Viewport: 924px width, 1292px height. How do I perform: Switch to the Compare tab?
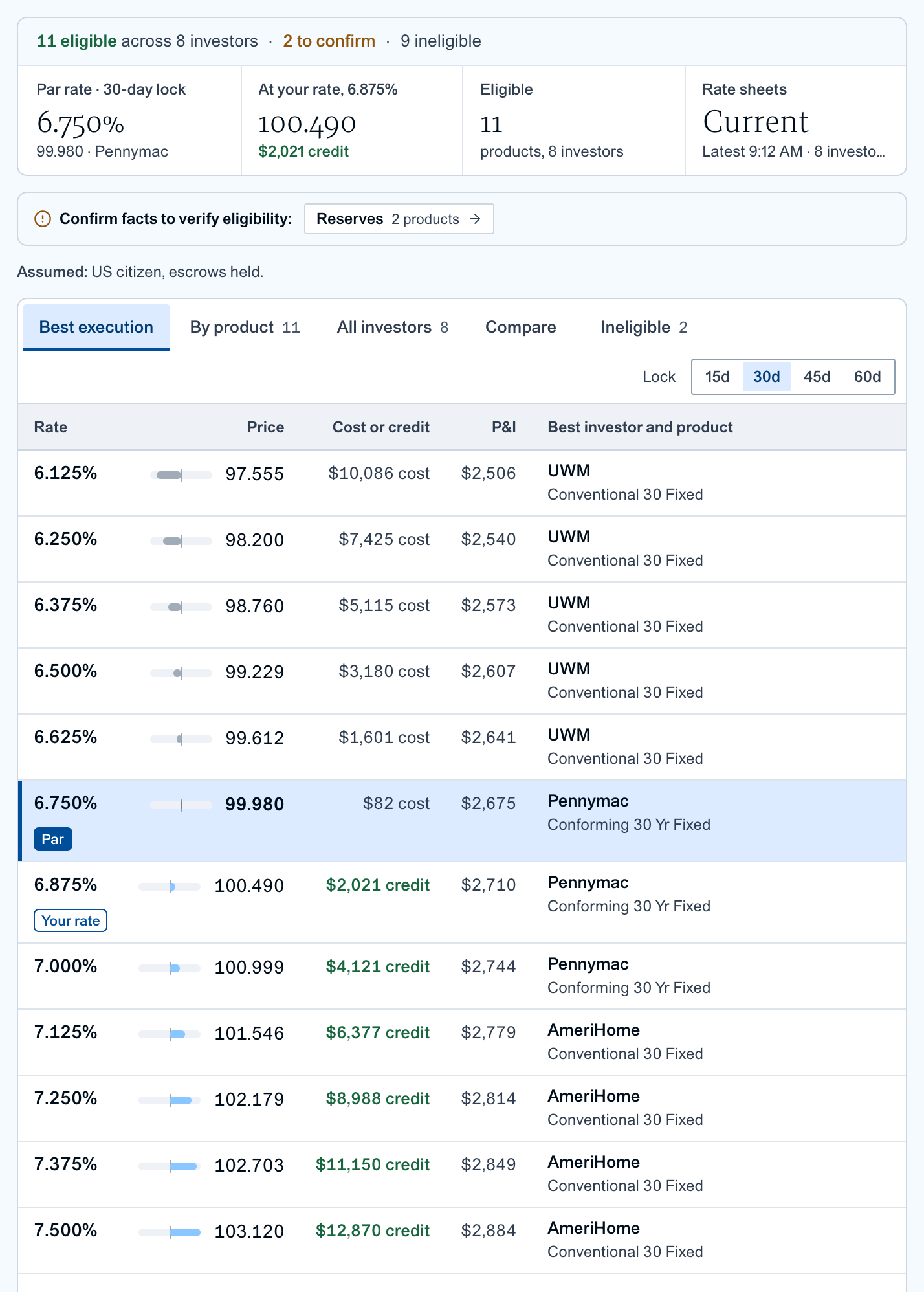pos(521,328)
